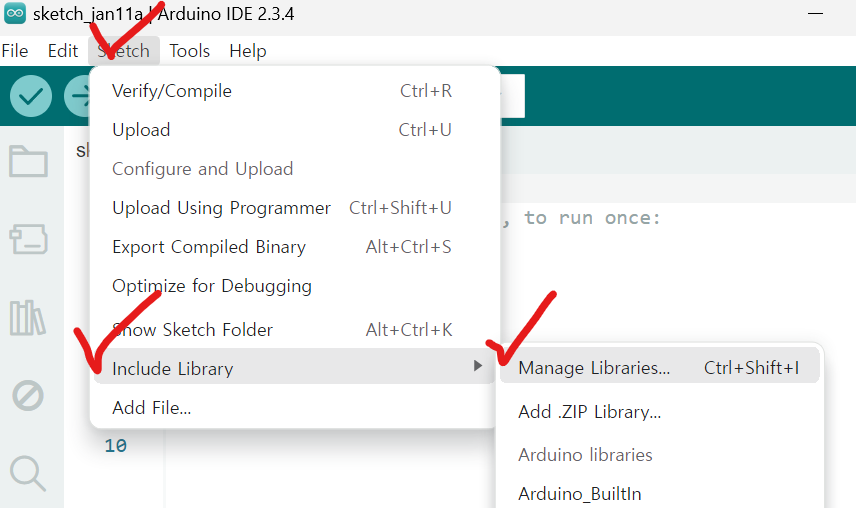
Task: Choose Upload from Sketch menu
Action: pyautogui.click(x=295, y=130)
